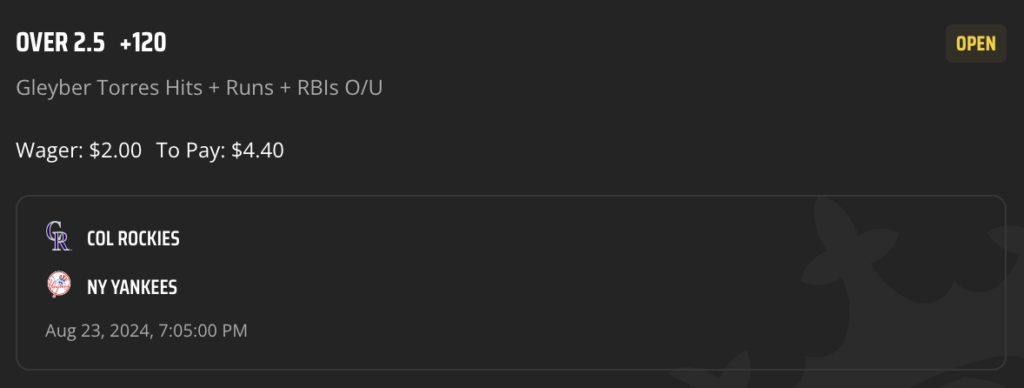Open the NY YANKEES team name
Viewport: 1024px width, 388px height.
[132, 287]
